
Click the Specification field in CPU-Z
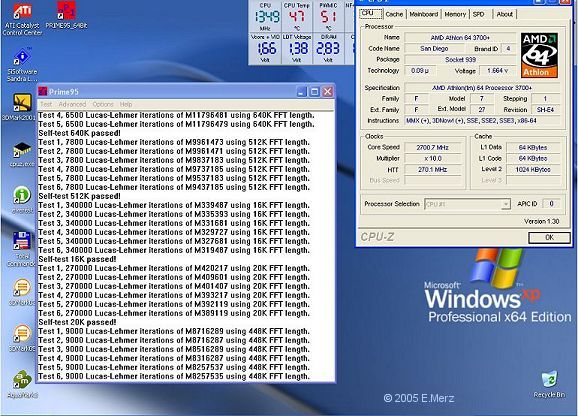click(482, 88)
